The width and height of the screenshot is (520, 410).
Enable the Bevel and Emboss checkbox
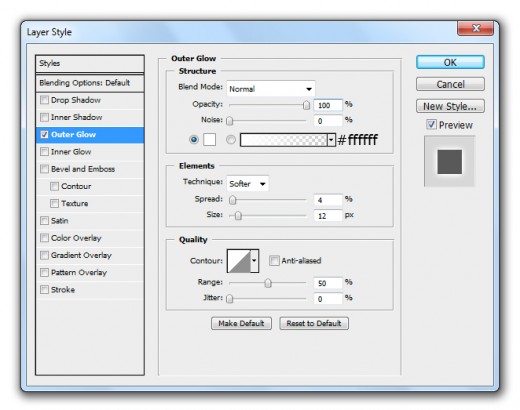click(x=44, y=169)
